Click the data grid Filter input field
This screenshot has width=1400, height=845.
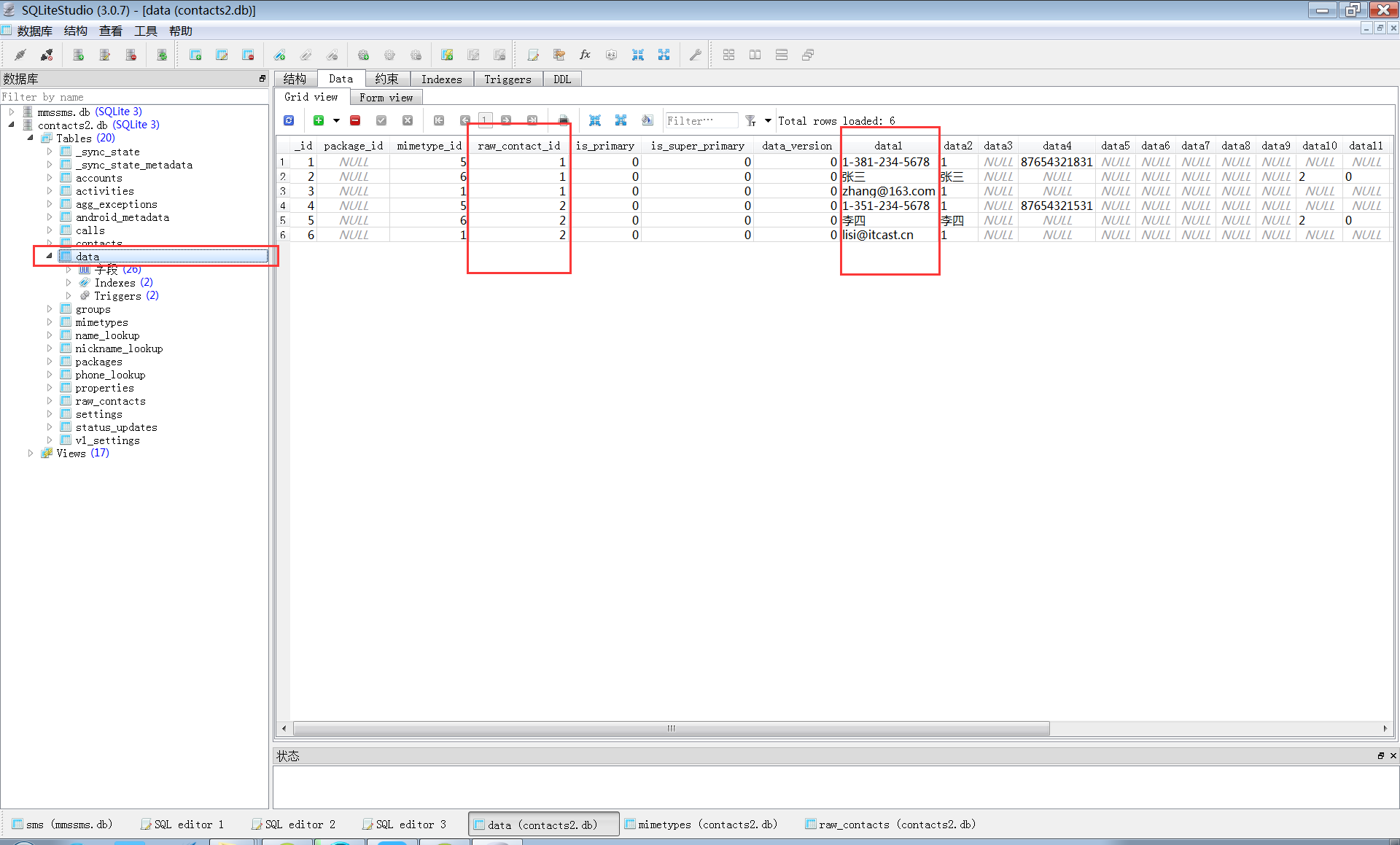(x=700, y=120)
